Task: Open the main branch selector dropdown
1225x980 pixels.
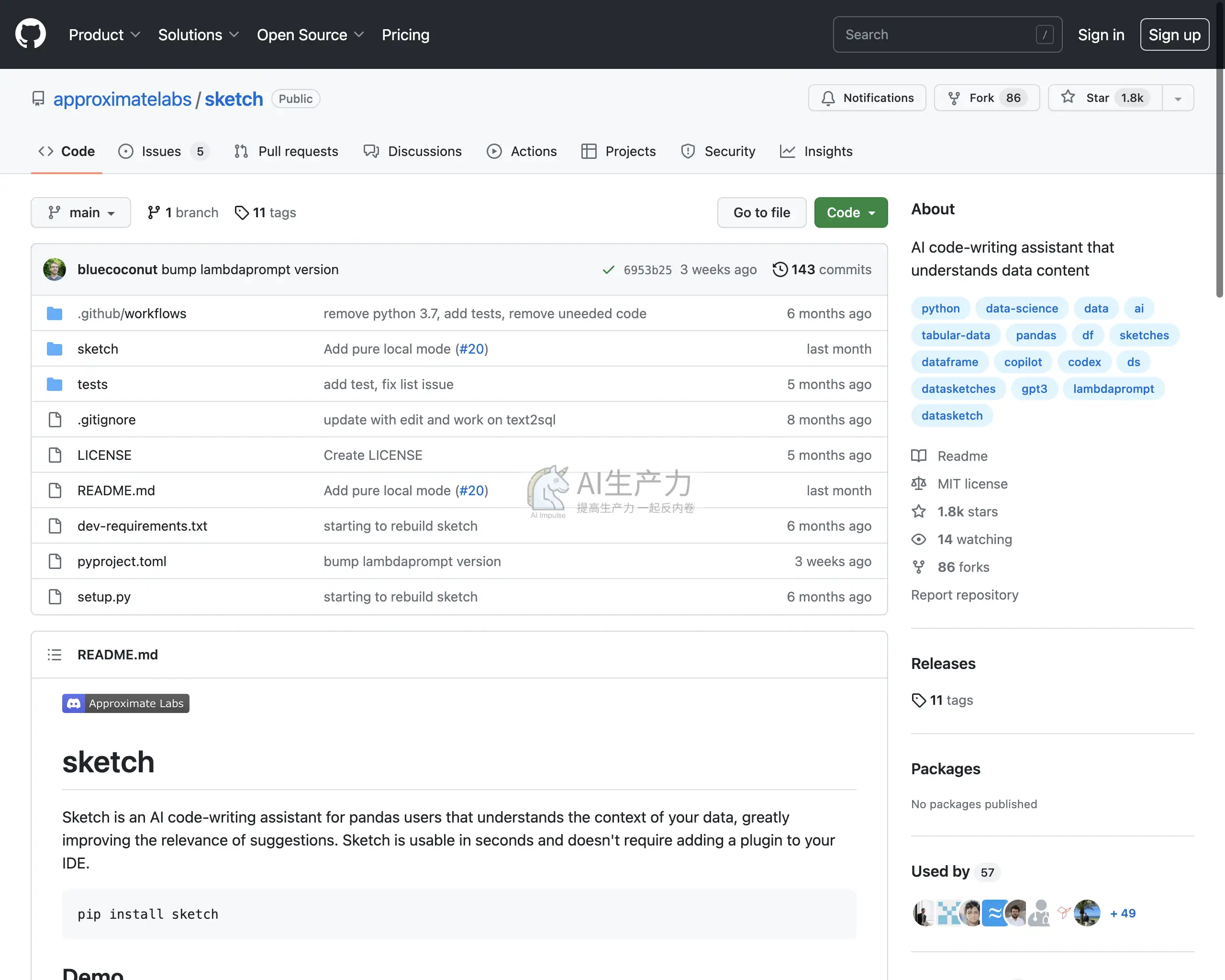Action: click(x=81, y=212)
